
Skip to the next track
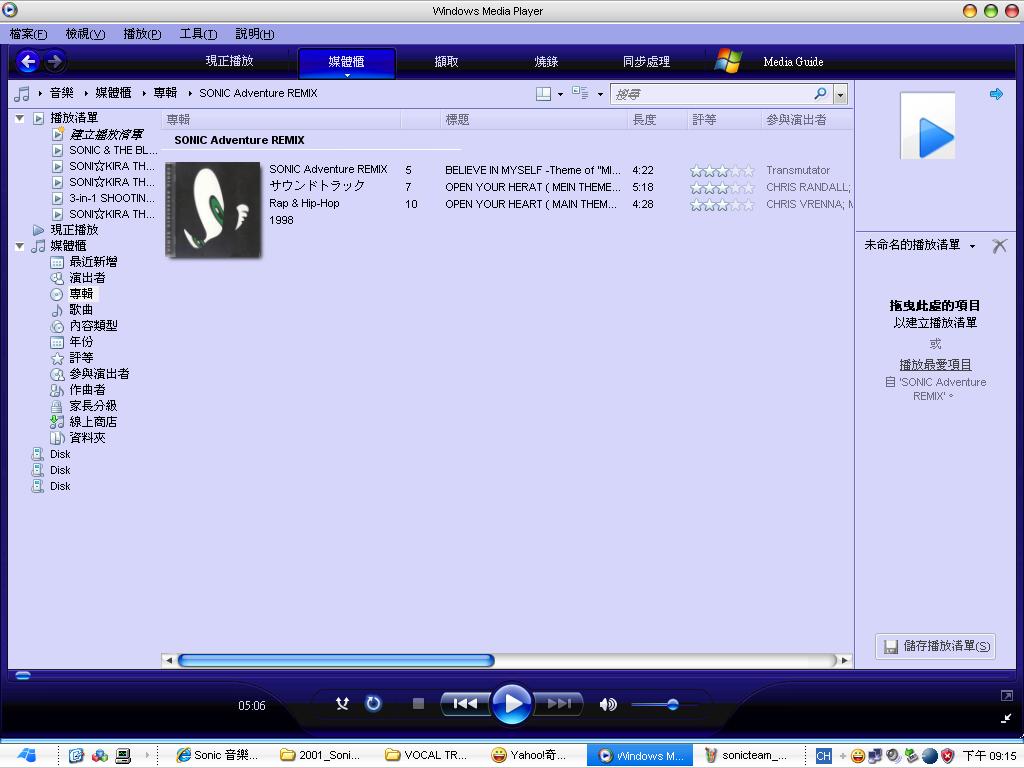(559, 704)
